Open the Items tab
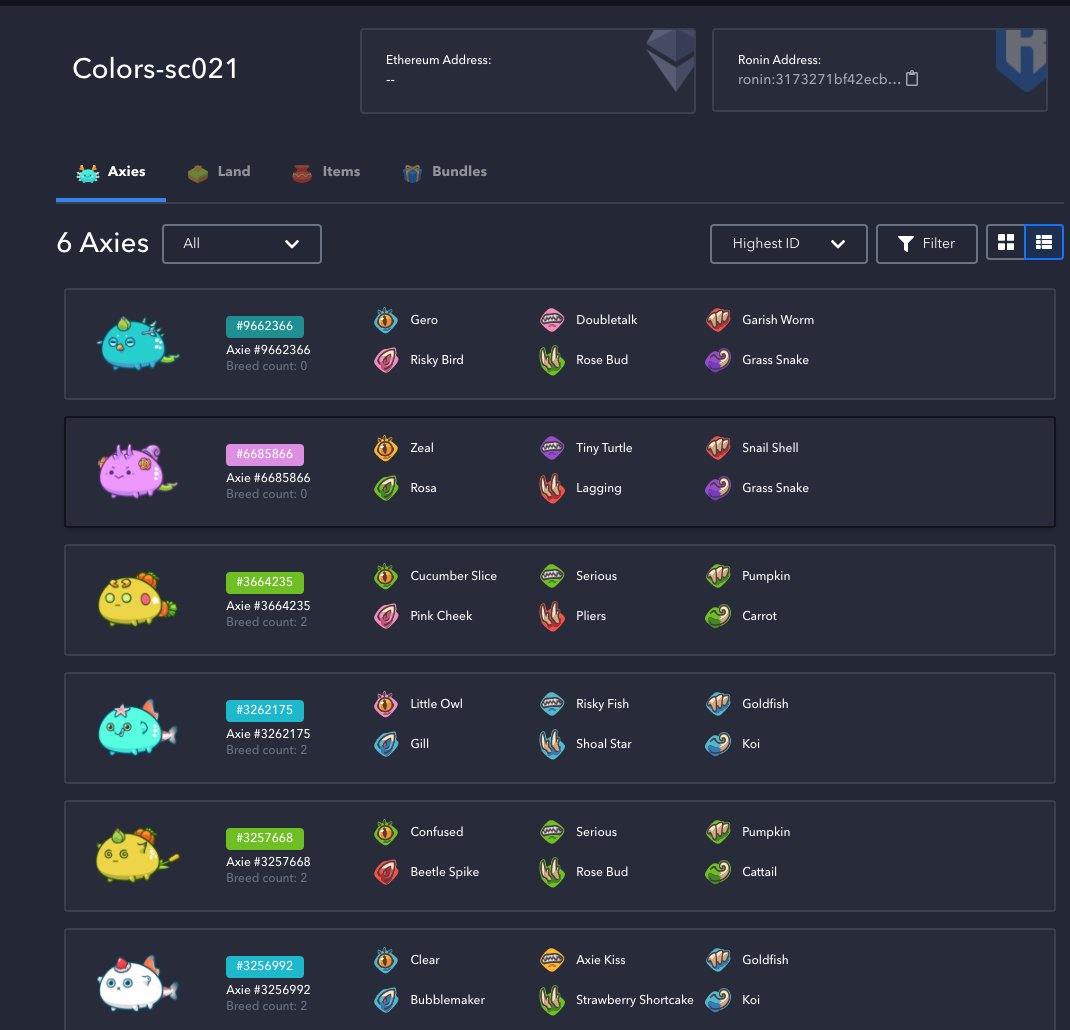The image size is (1070, 1030). point(326,172)
